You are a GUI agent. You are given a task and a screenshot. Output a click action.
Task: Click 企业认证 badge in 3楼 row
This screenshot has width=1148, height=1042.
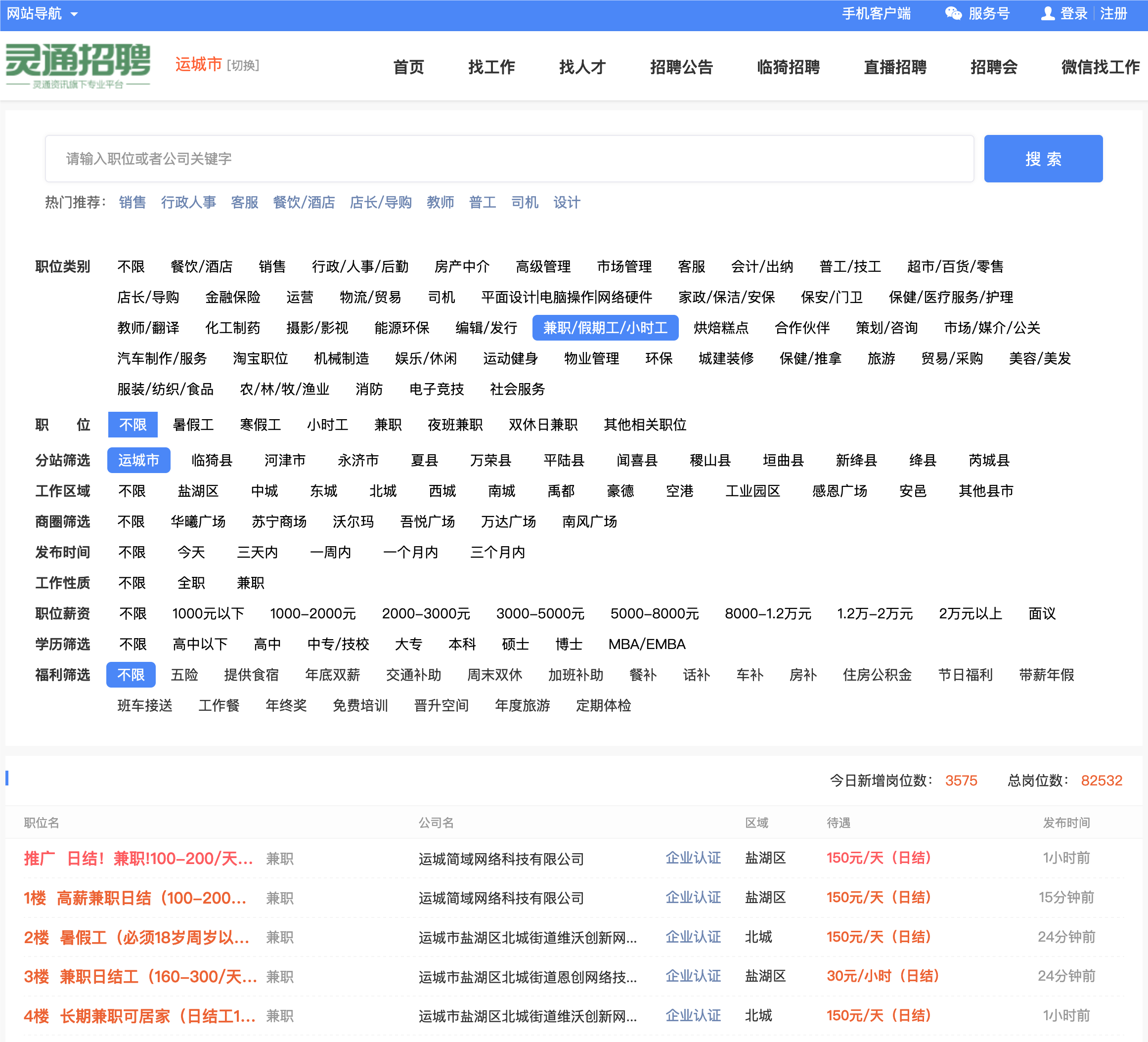693,977
